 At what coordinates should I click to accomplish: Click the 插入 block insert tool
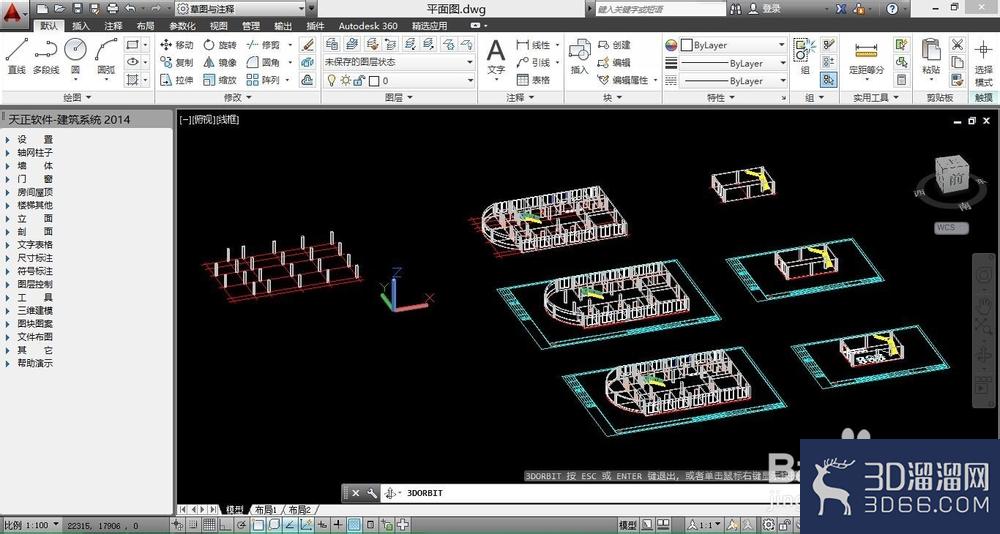click(x=579, y=56)
